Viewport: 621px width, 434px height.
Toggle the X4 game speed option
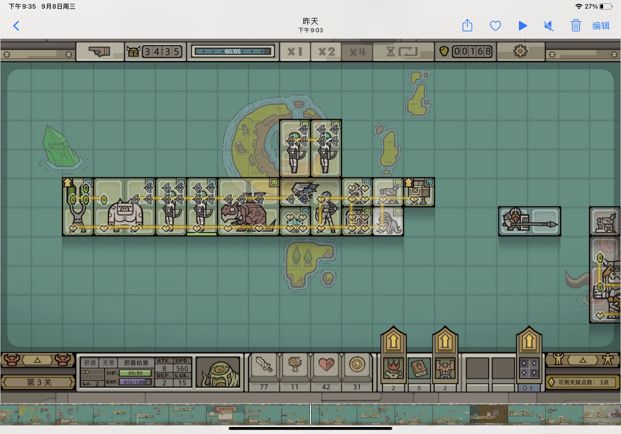(357, 51)
